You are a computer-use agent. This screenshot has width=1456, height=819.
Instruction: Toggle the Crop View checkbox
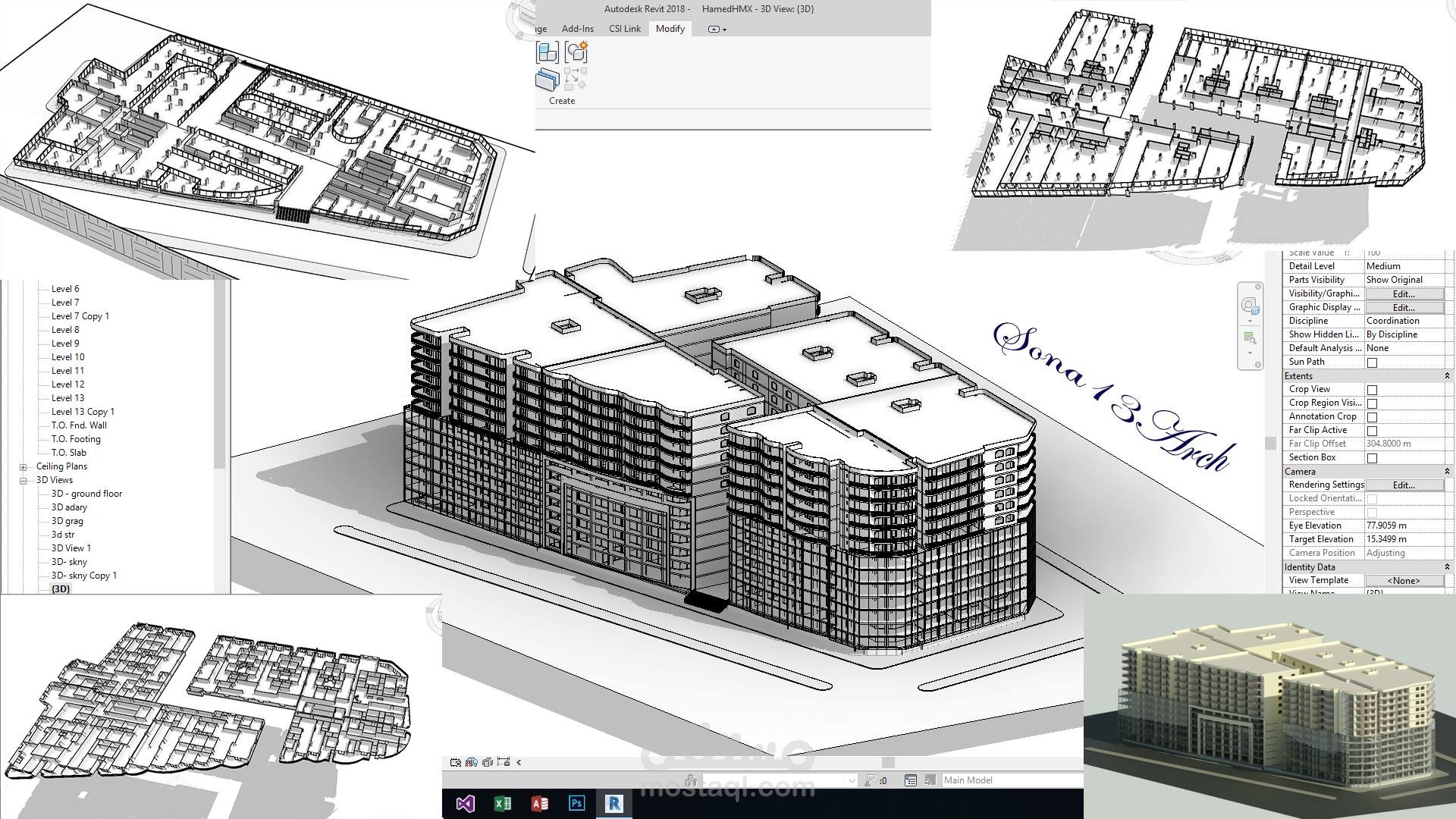click(1372, 390)
